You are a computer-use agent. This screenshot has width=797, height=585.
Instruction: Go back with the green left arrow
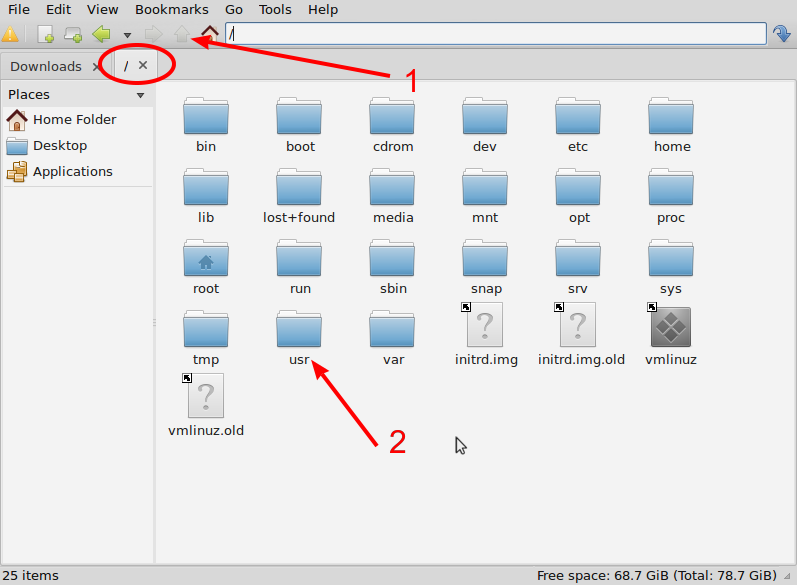click(x=102, y=35)
